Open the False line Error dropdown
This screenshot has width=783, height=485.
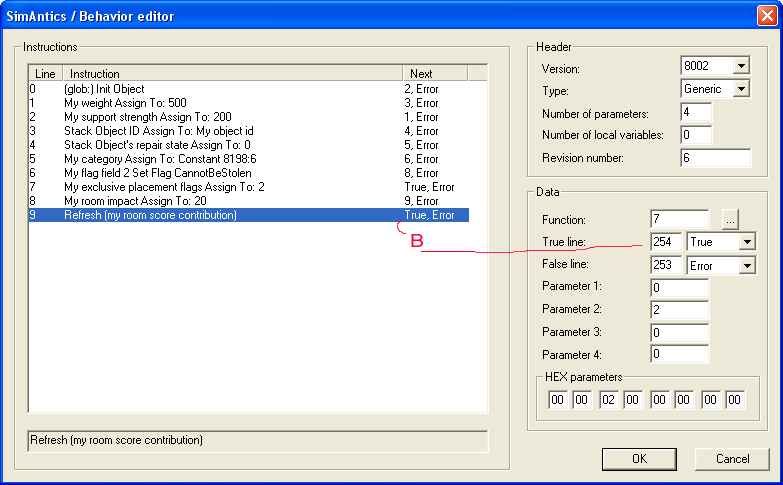[x=747, y=265]
